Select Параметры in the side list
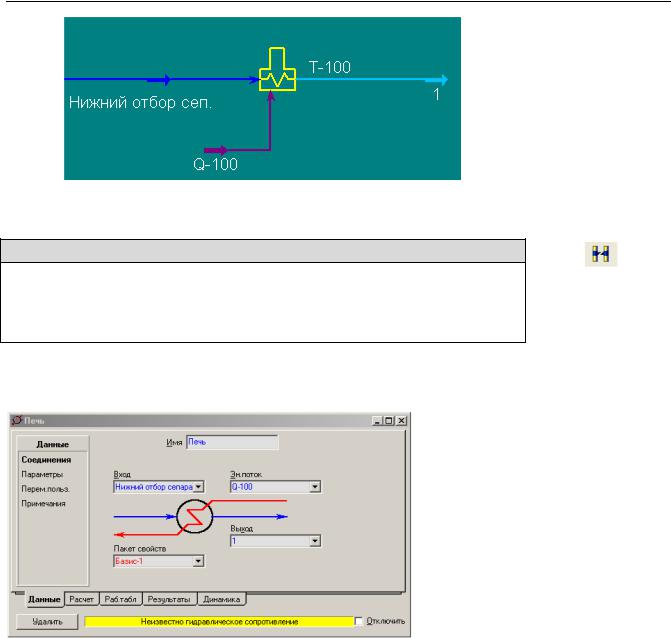 click(x=42, y=474)
